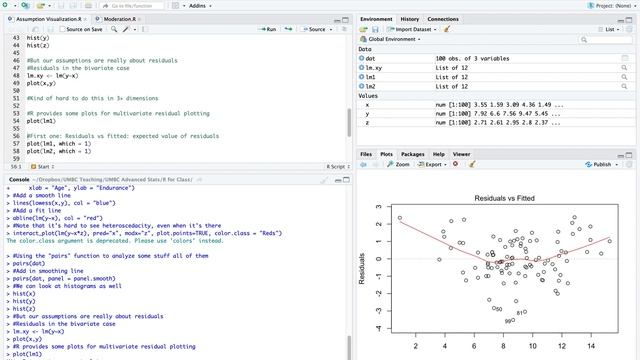Click the New File icon
Image resolution: width=640 pixels, height=360 pixels.
pos(5,5)
